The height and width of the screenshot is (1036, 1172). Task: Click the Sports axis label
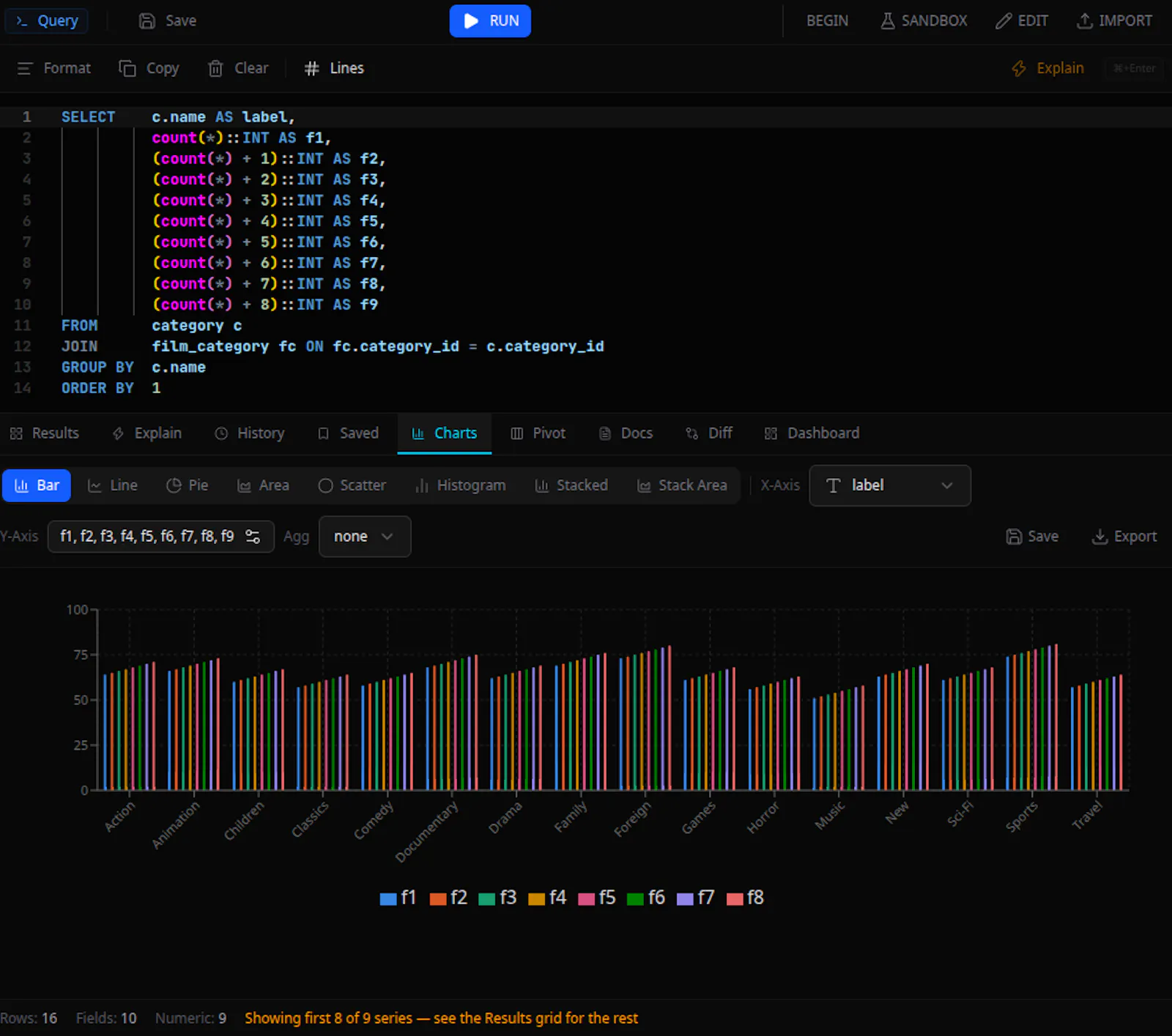(x=1022, y=817)
